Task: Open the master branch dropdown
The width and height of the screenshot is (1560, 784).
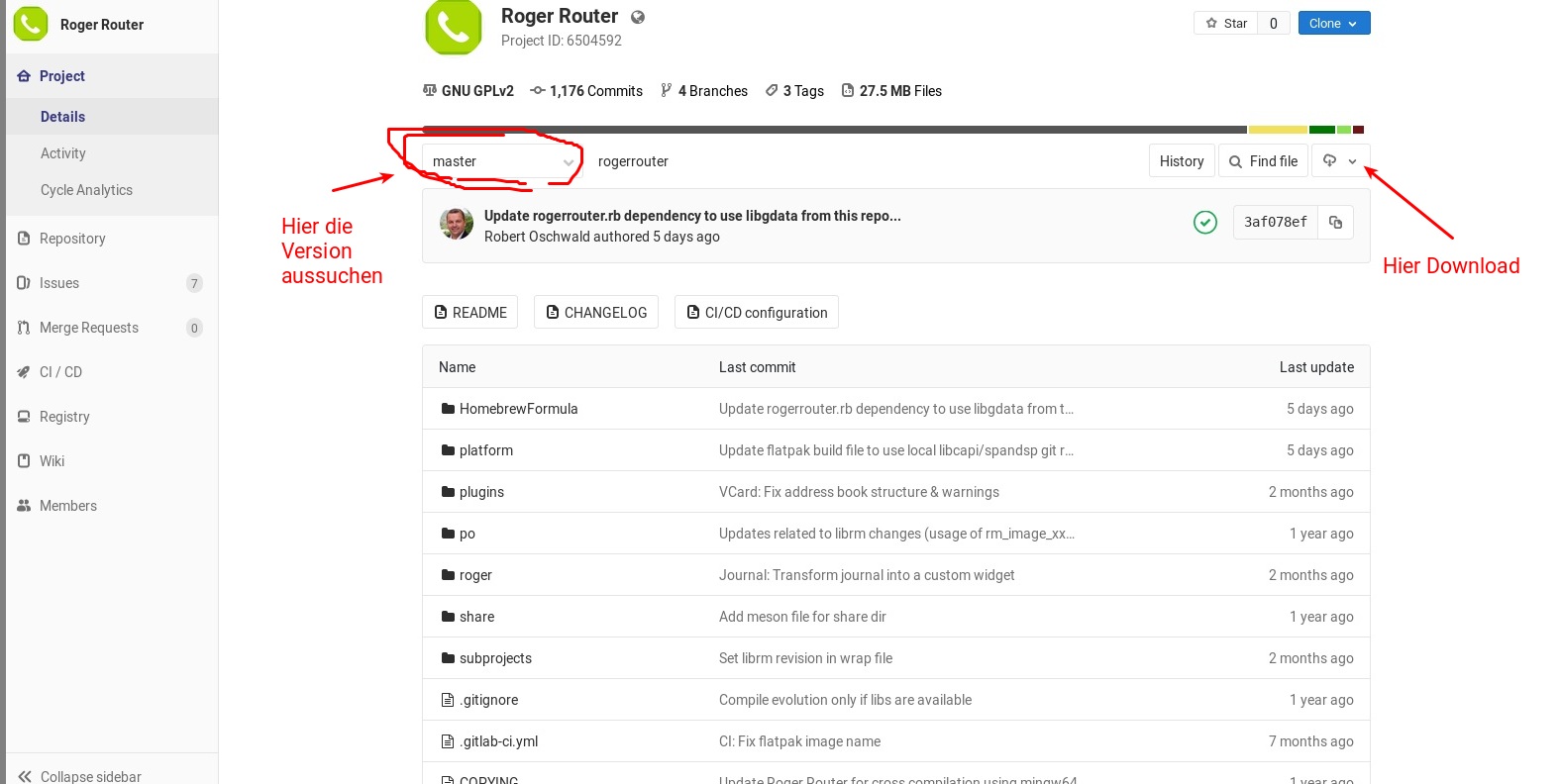Action: 502,161
